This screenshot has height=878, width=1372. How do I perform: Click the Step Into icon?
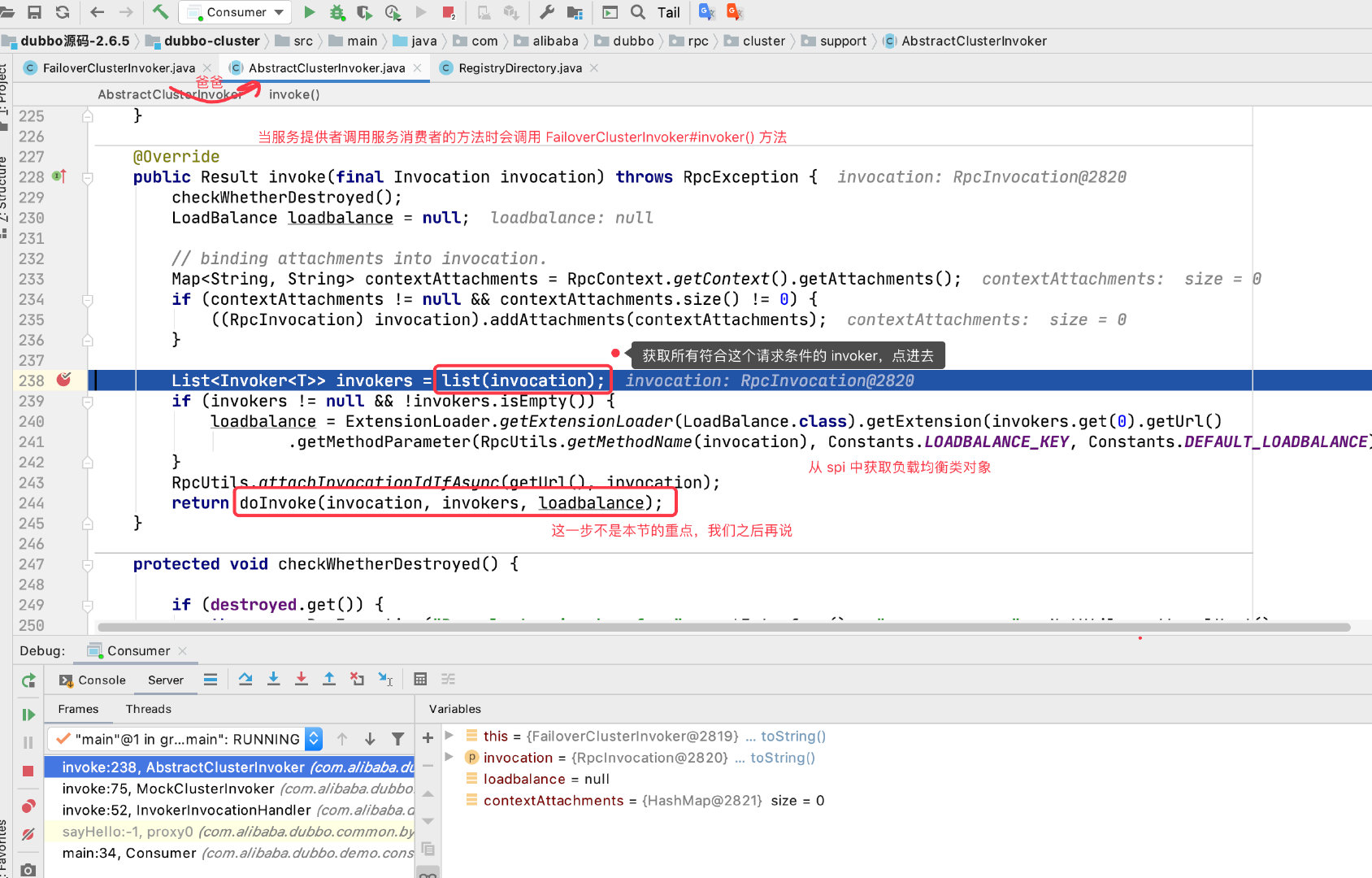click(x=274, y=679)
